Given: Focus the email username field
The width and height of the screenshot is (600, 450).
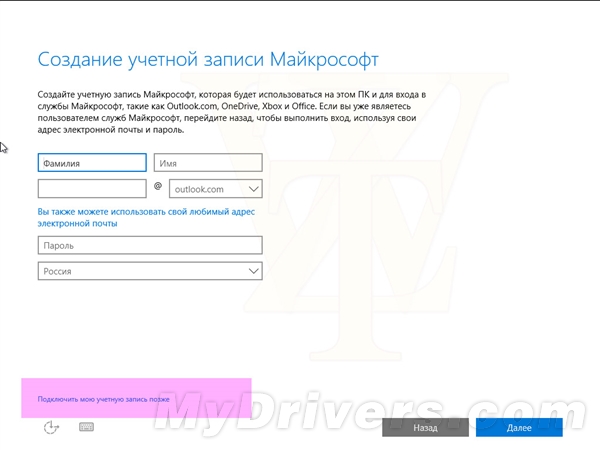Looking at the screenshot, I should [x=92, y=189].
